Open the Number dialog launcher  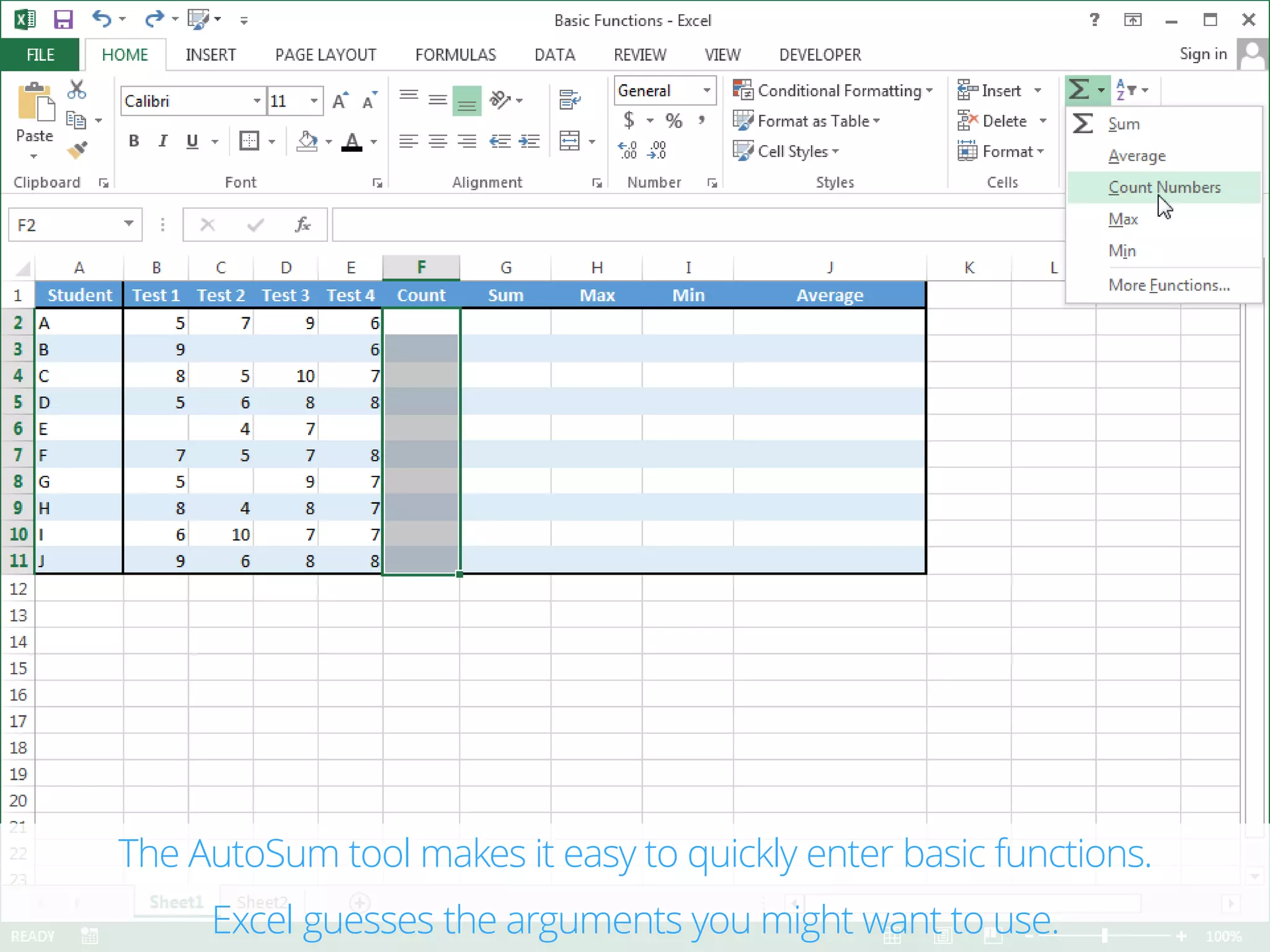pyautogui.click(x=712, y=183)
